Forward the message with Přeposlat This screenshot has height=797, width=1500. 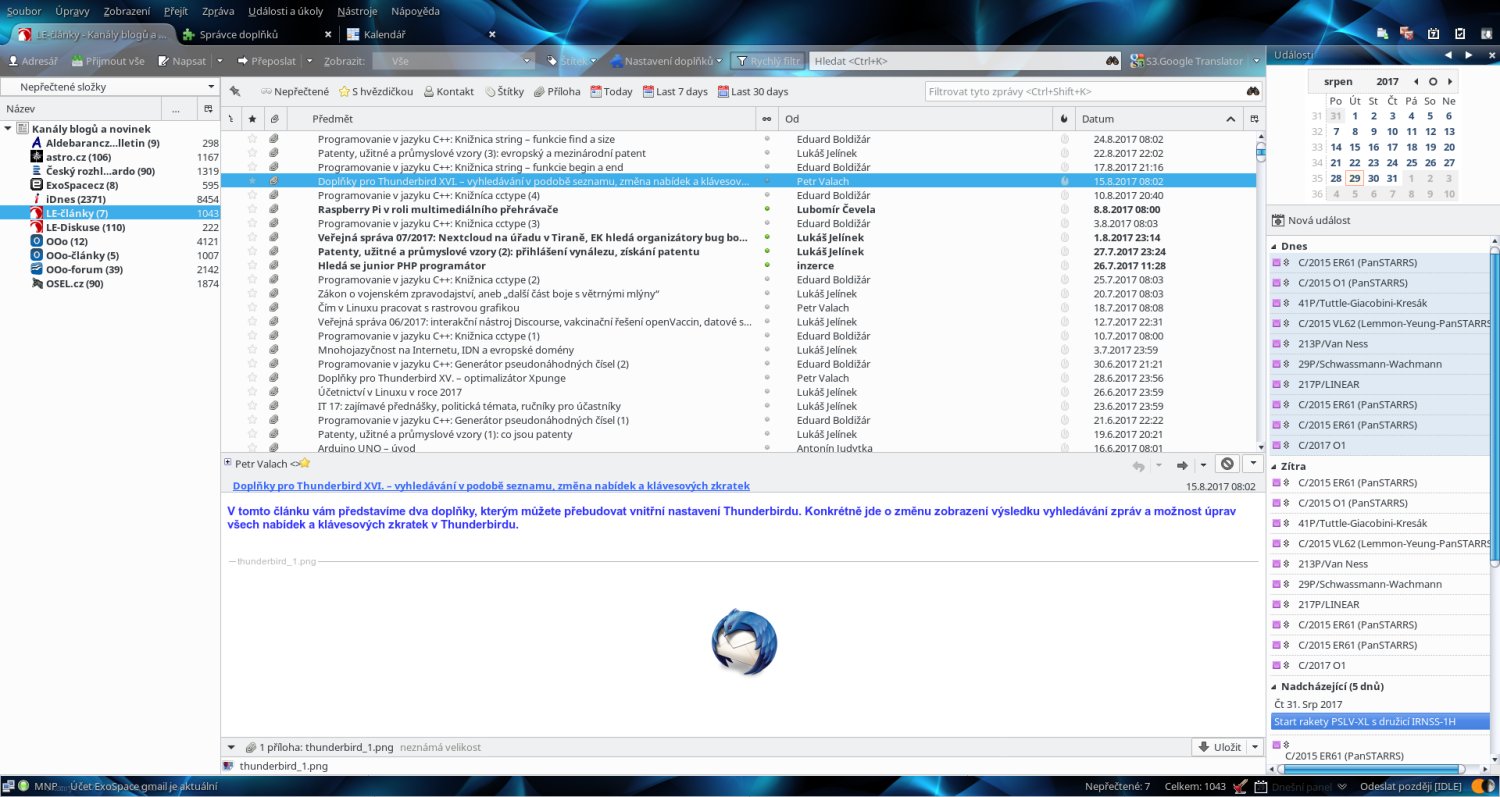pos(266,61)
